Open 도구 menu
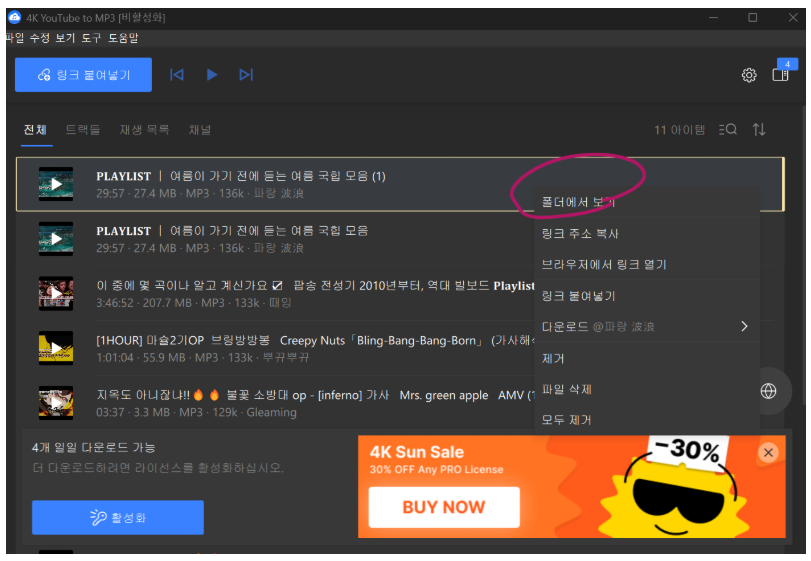This screenshot has width=811, height=561. point(91,38)
